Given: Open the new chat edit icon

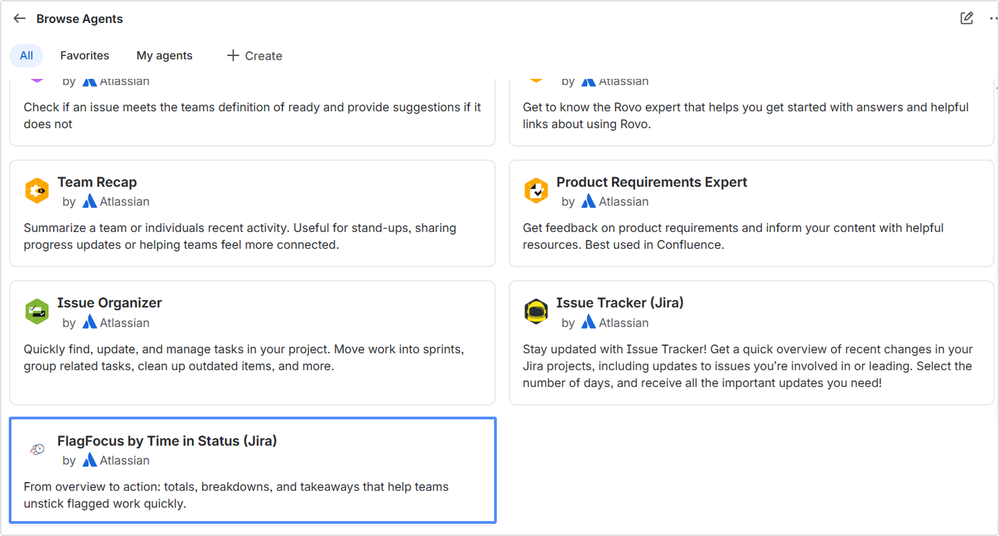Looking at the screenshot, I should 967,18.
